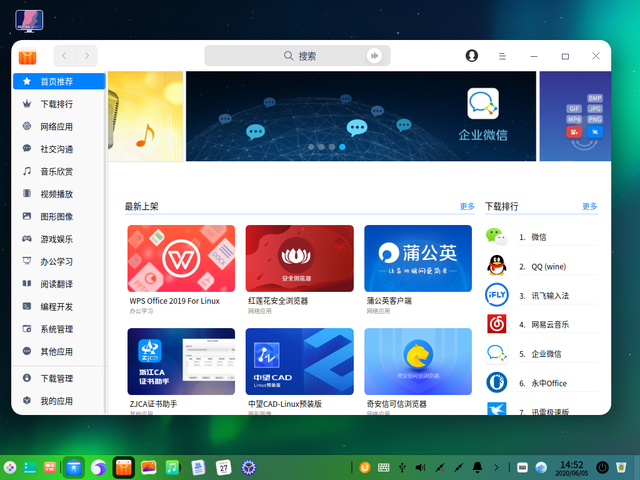640x480 pixels.
Task: Click 更多 next to 下载排行 list
Action: [589, 207]
